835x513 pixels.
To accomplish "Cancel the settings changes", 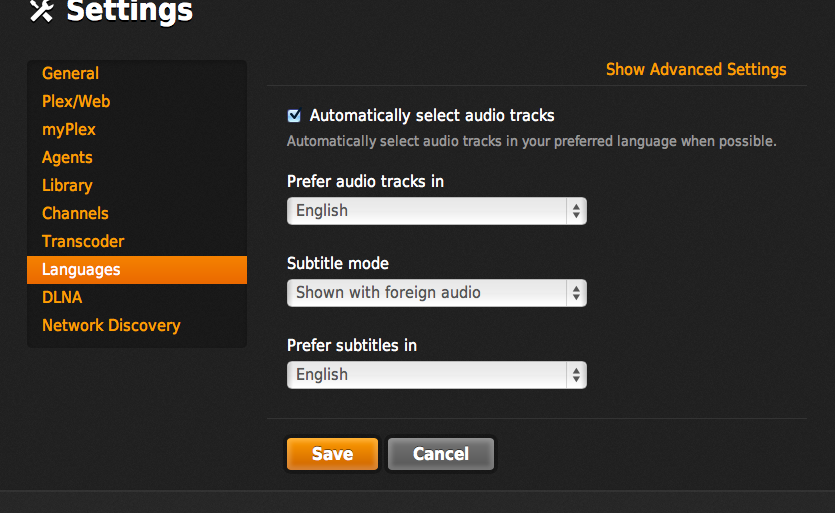I will 441,454.
